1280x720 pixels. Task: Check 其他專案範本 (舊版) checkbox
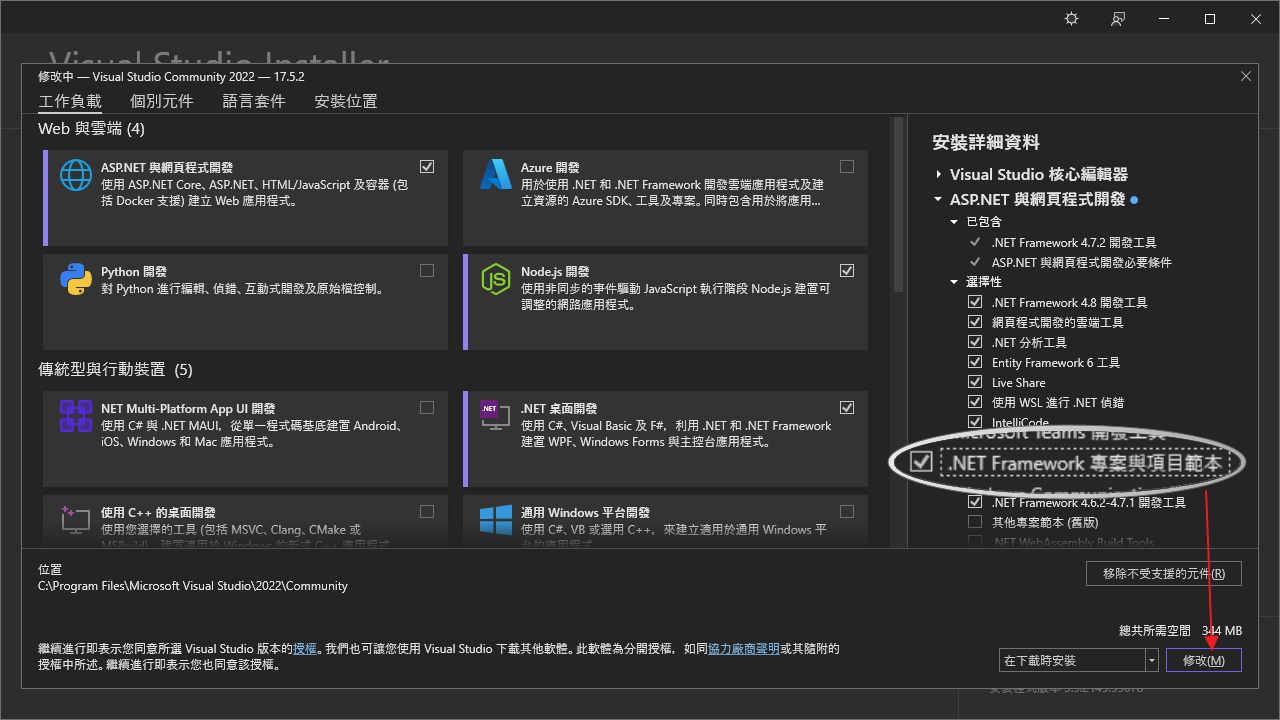(975, 522)
